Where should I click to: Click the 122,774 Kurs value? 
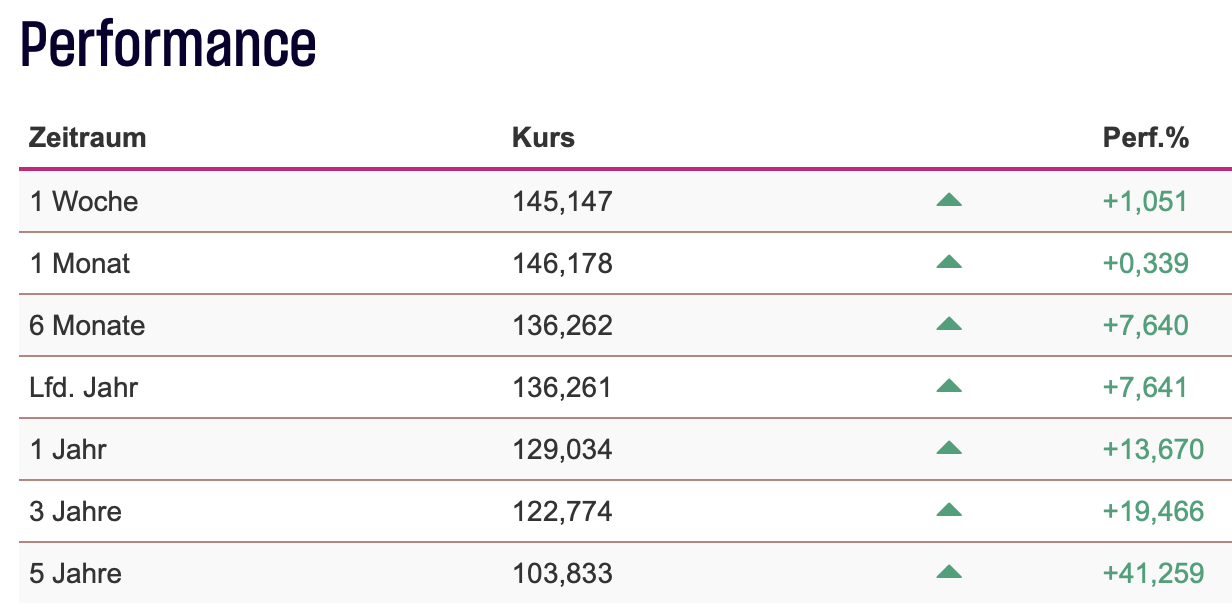(x=562, y=511)
